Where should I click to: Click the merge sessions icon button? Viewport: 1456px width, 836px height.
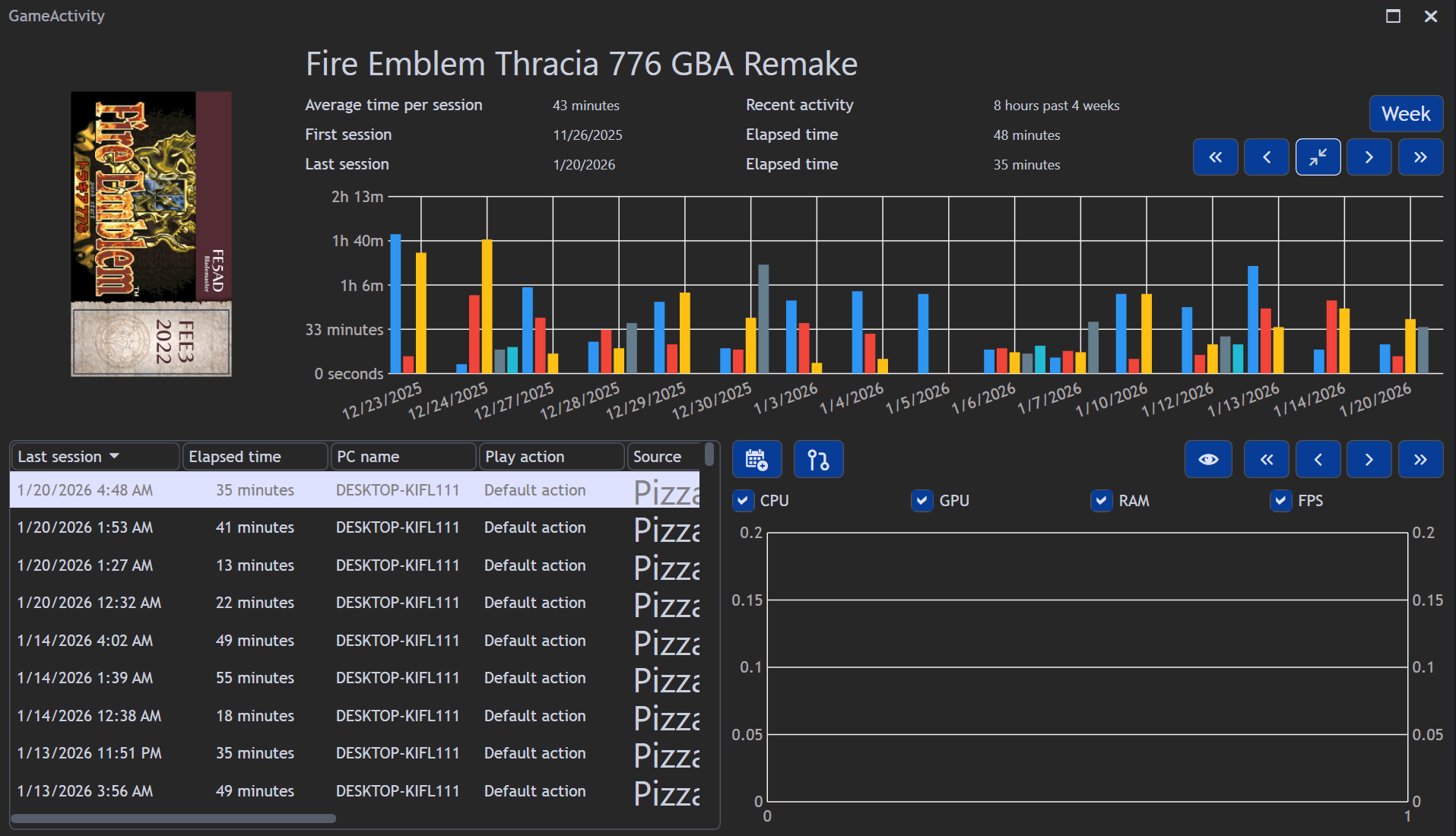click(x=818, y=459)
